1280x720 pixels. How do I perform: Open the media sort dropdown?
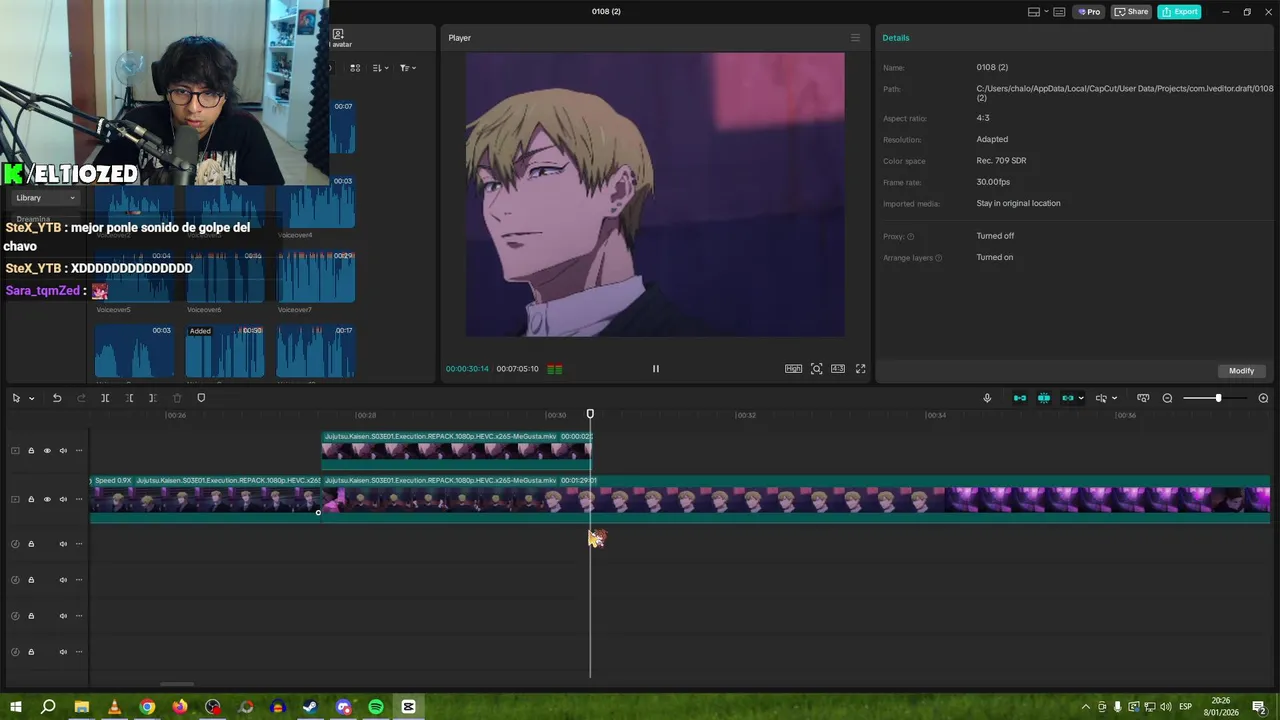381,68
